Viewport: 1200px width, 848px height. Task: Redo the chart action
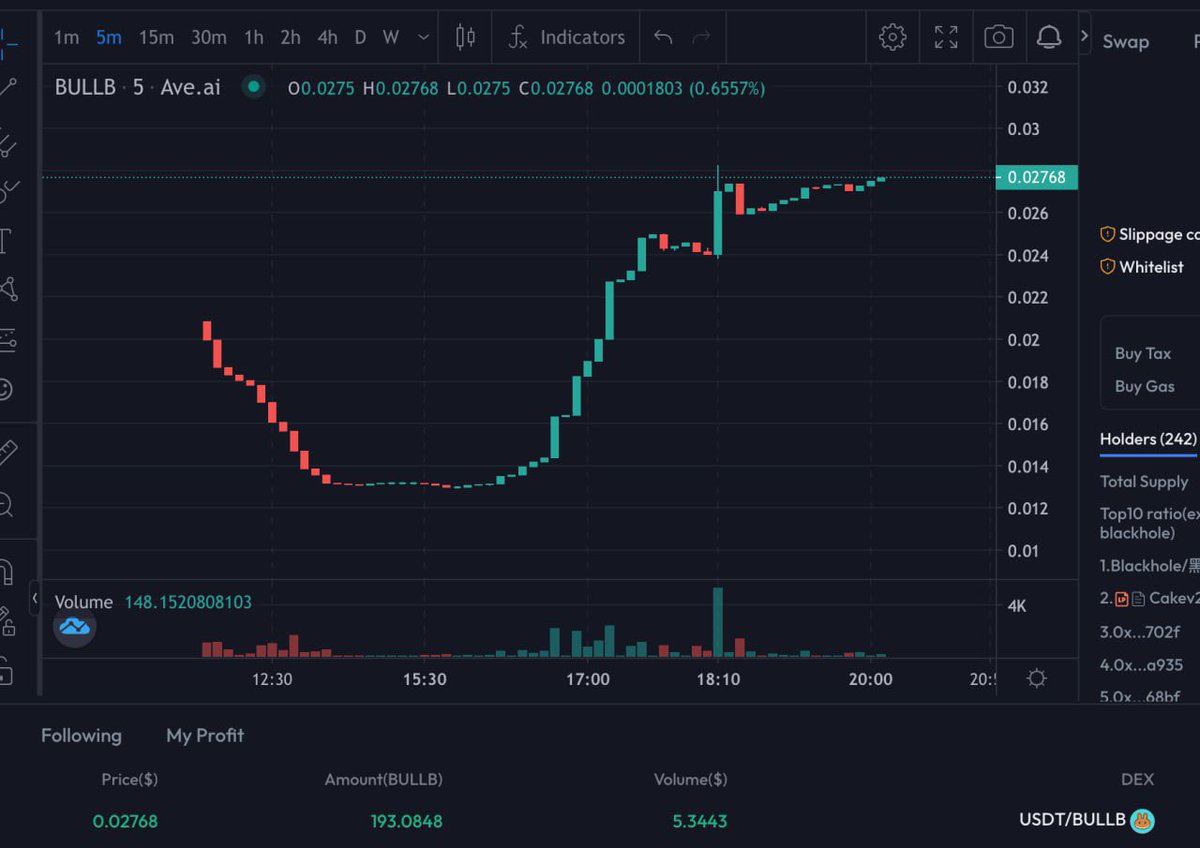point(701,38)
